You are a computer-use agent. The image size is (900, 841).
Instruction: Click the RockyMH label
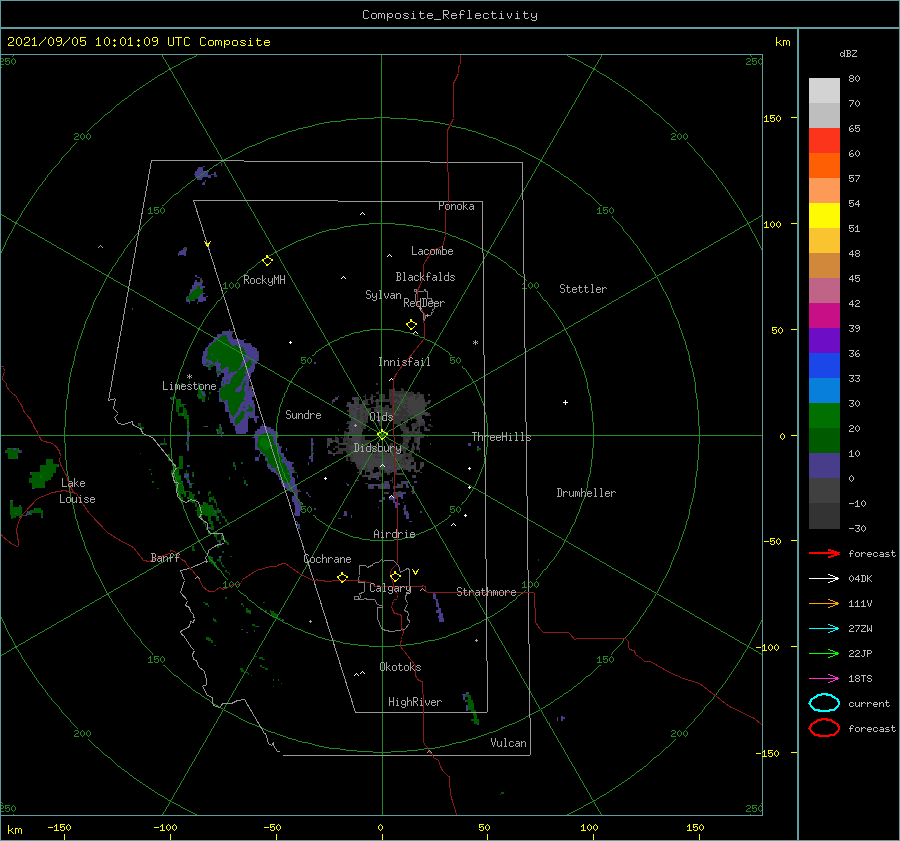(x=264, y=280)
